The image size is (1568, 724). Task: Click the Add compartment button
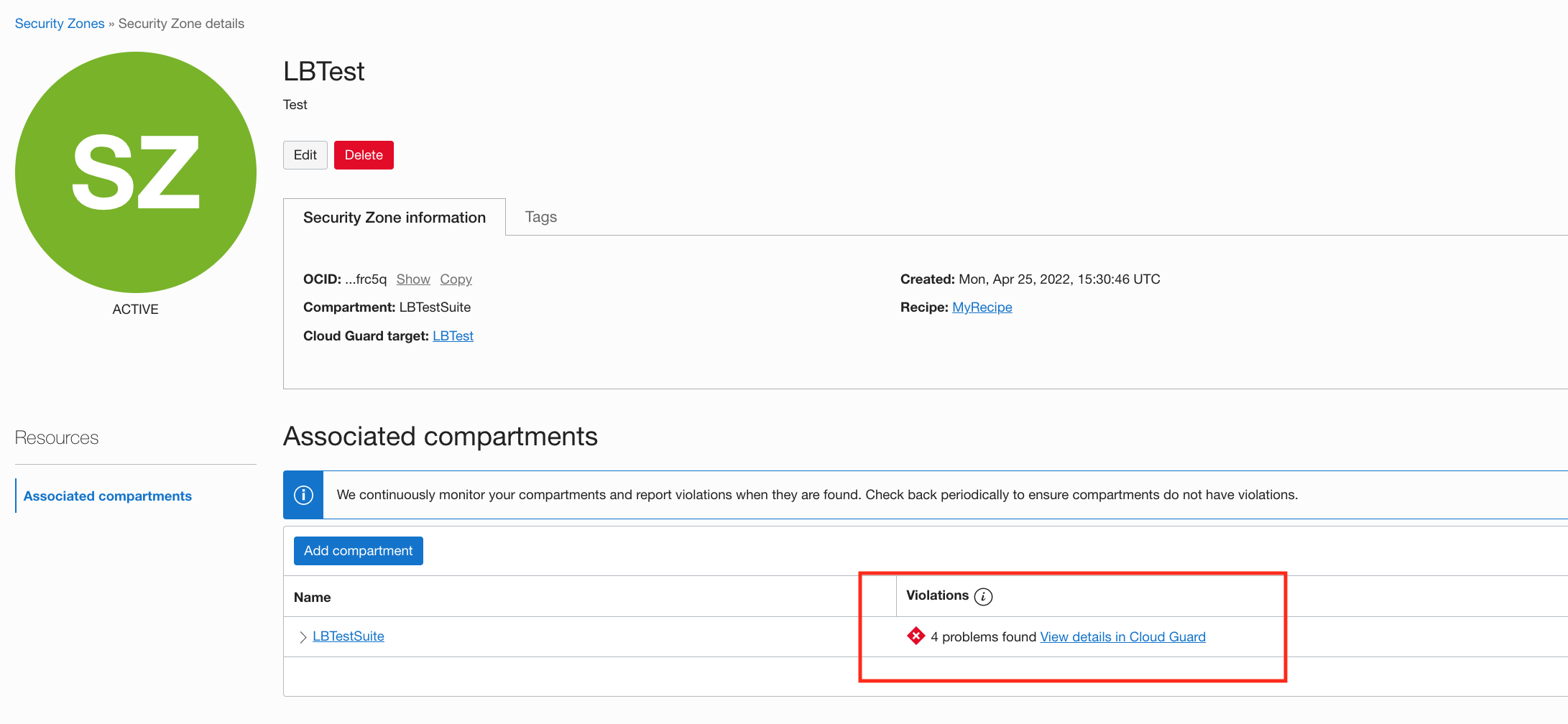click(x=358, y=551)
